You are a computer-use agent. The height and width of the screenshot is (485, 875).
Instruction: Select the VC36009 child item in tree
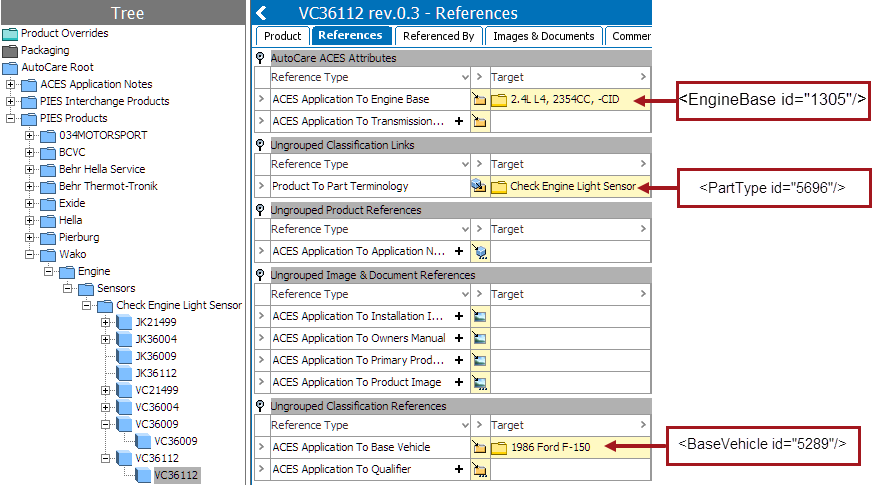[x=176, y=441]
